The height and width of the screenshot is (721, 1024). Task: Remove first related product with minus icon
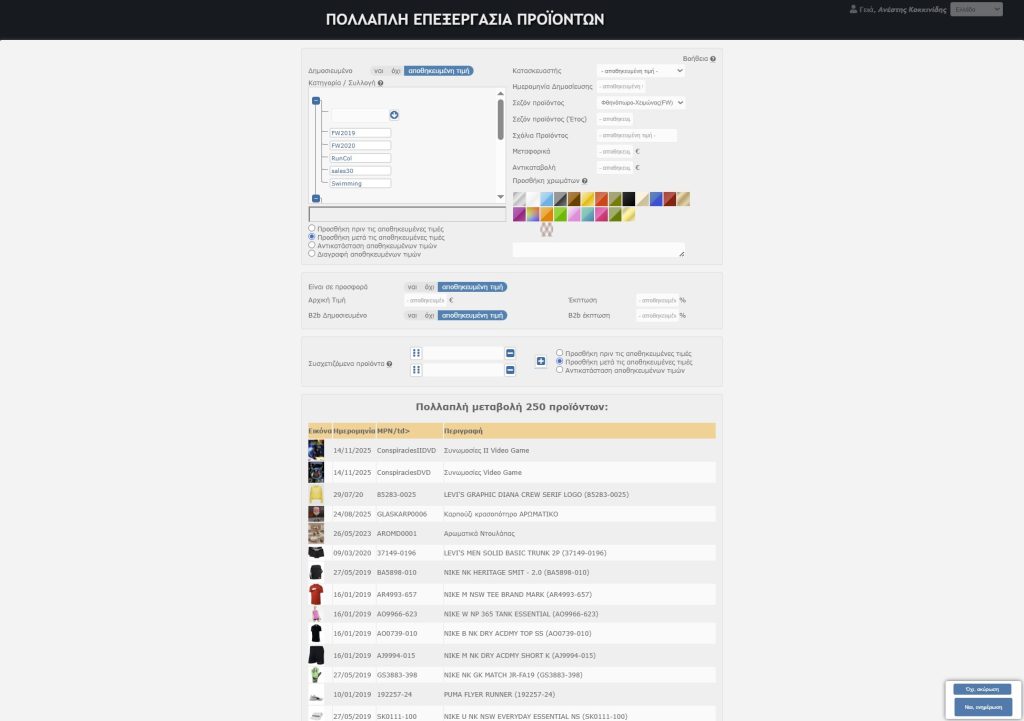pyautogui.click(x=510, y=353)
